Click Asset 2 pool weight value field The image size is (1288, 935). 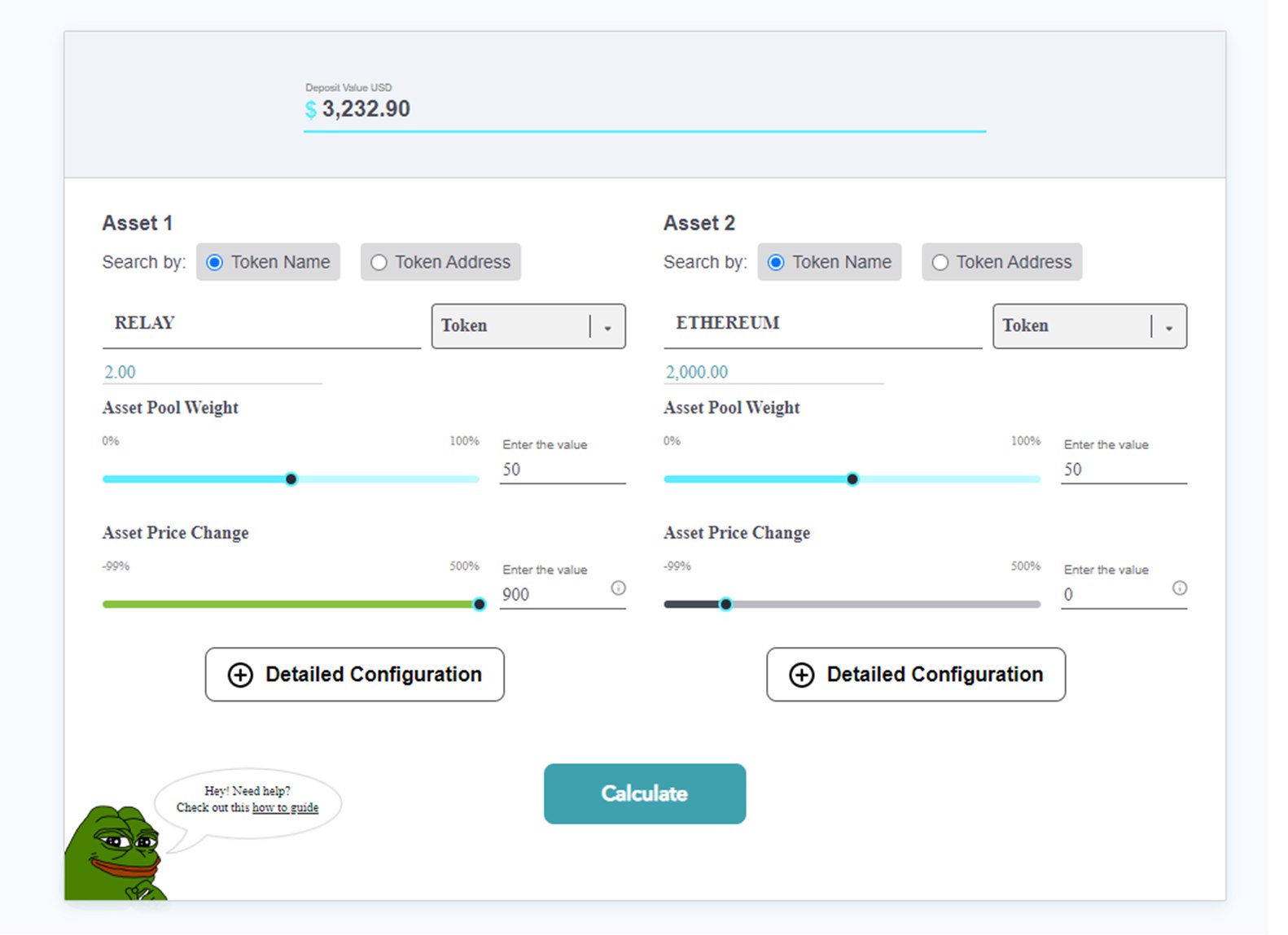tap(1124, 470)
